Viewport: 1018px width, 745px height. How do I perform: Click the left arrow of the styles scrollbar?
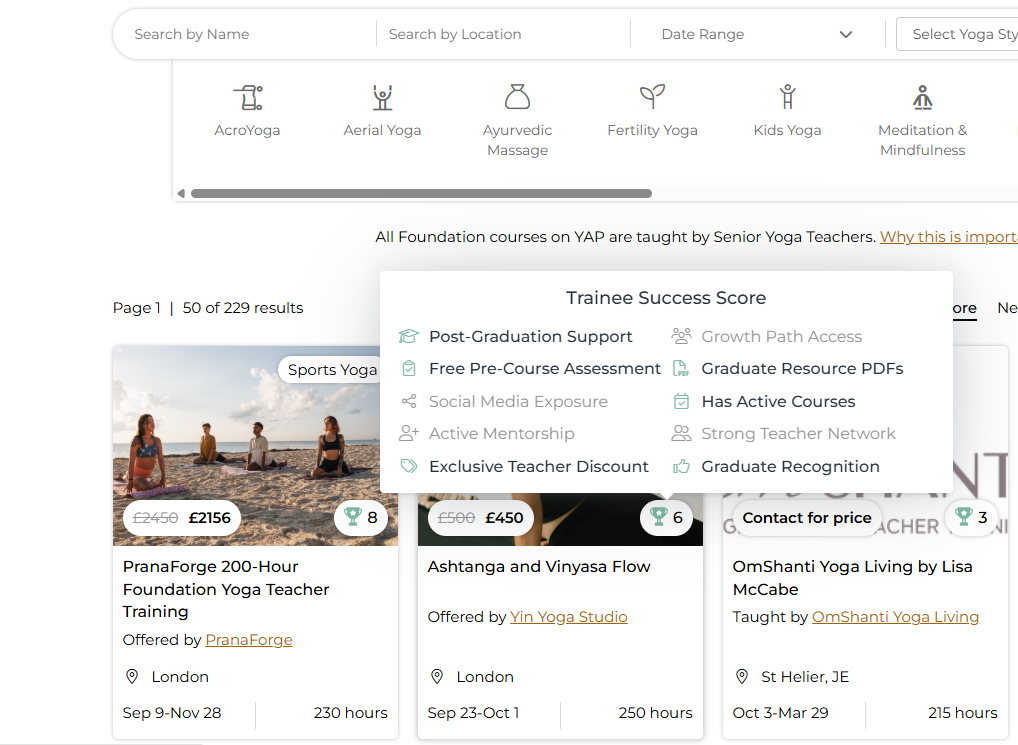181,193
